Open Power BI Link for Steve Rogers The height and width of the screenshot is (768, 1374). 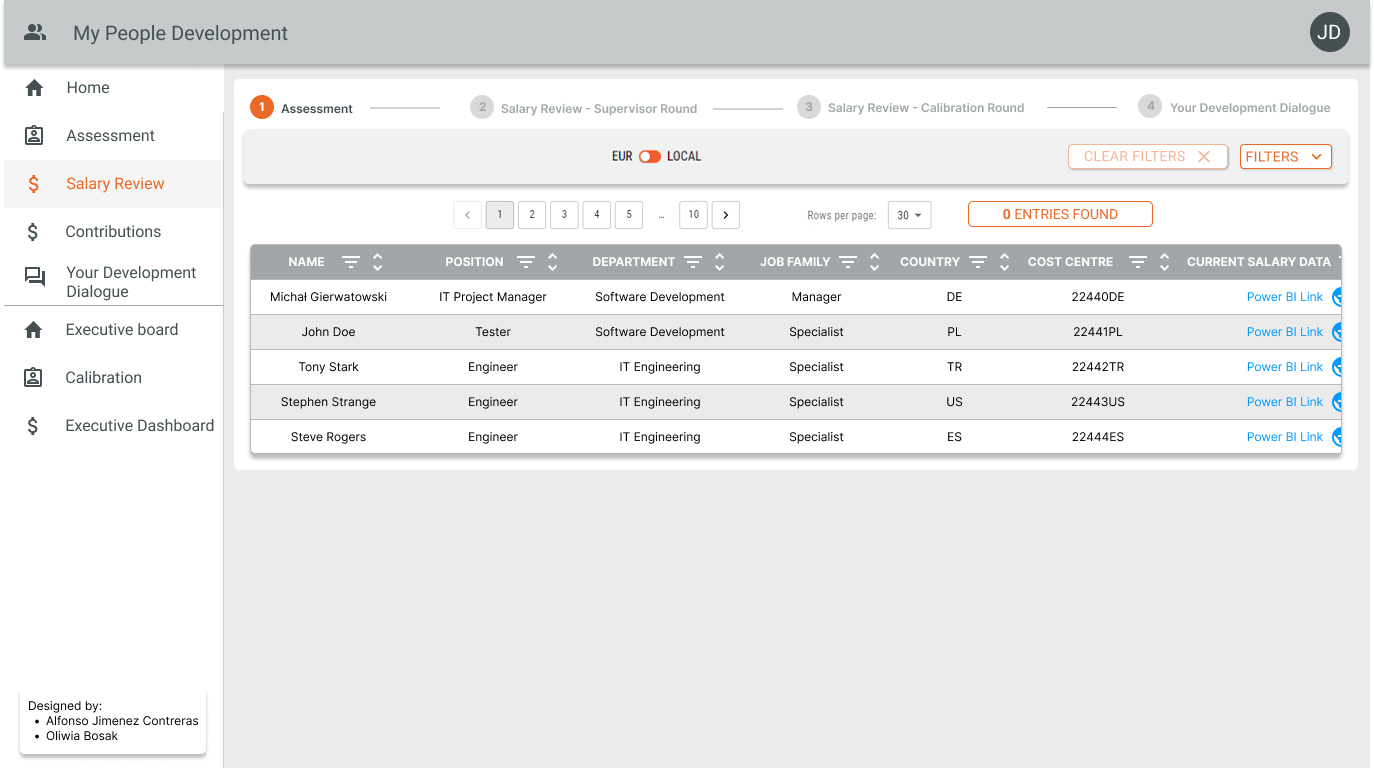(x=1285, y=437)
